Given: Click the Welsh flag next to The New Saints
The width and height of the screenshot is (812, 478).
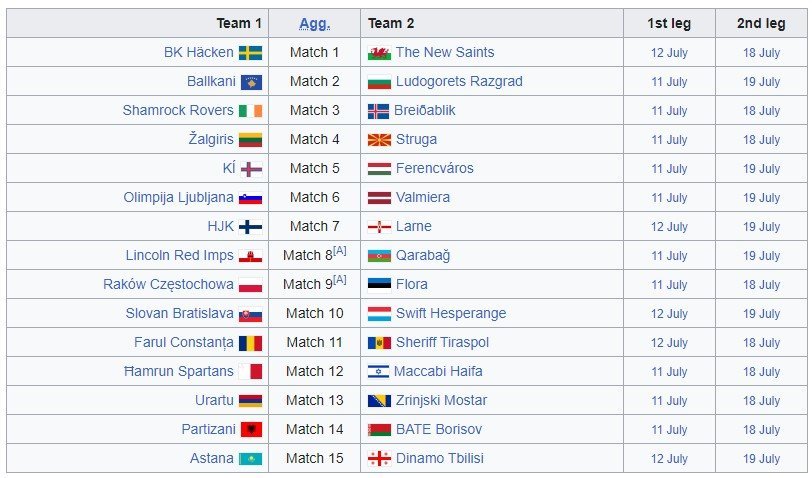Looking at the screenshot, I should pyautogui.click(x=379, y=53).
